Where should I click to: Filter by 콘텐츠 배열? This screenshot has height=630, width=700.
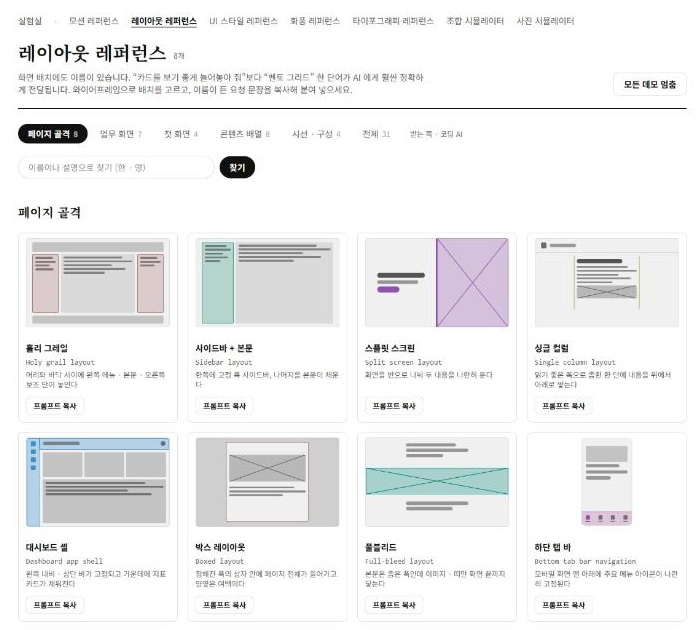[x=245, y=134]
